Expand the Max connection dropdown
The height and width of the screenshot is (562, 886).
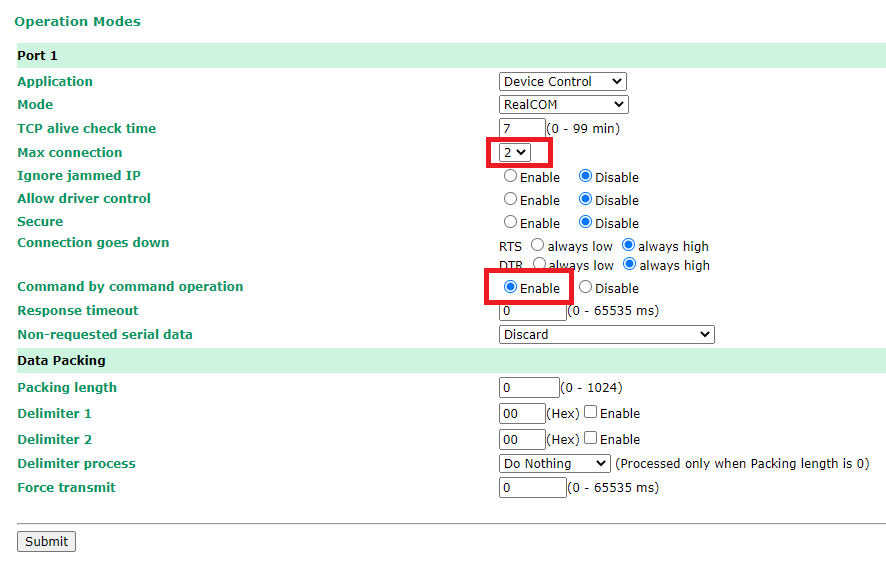tap(514, 152)
